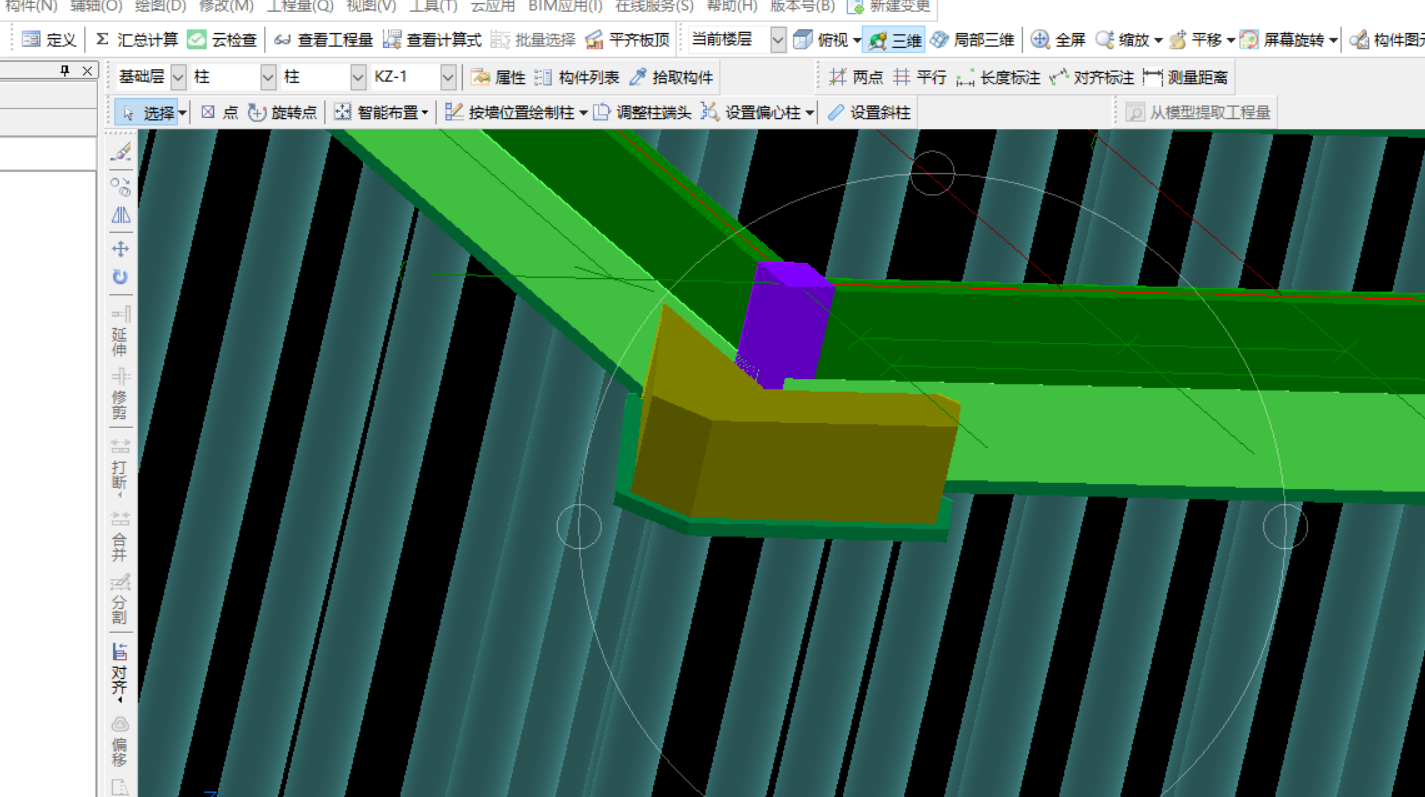Screen dimensions: 1425x797
Task: Open 查看计算式 formula view
Action: click(432, 40)
